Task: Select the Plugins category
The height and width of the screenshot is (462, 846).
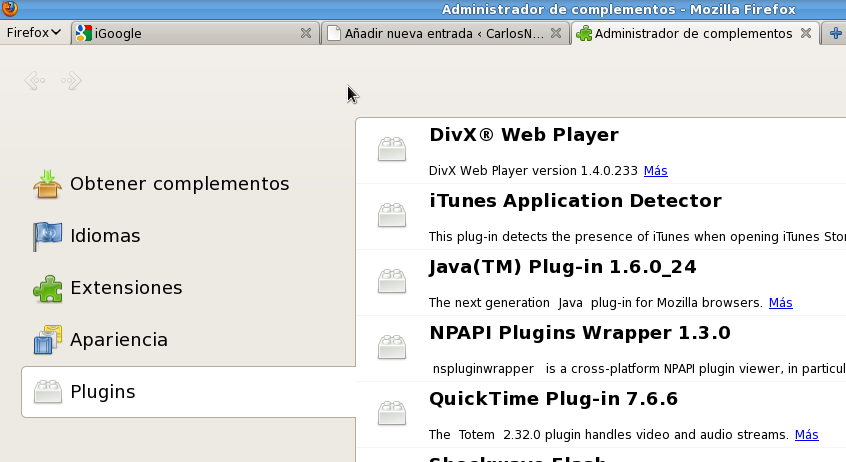Action: click(x=188, y=392)
